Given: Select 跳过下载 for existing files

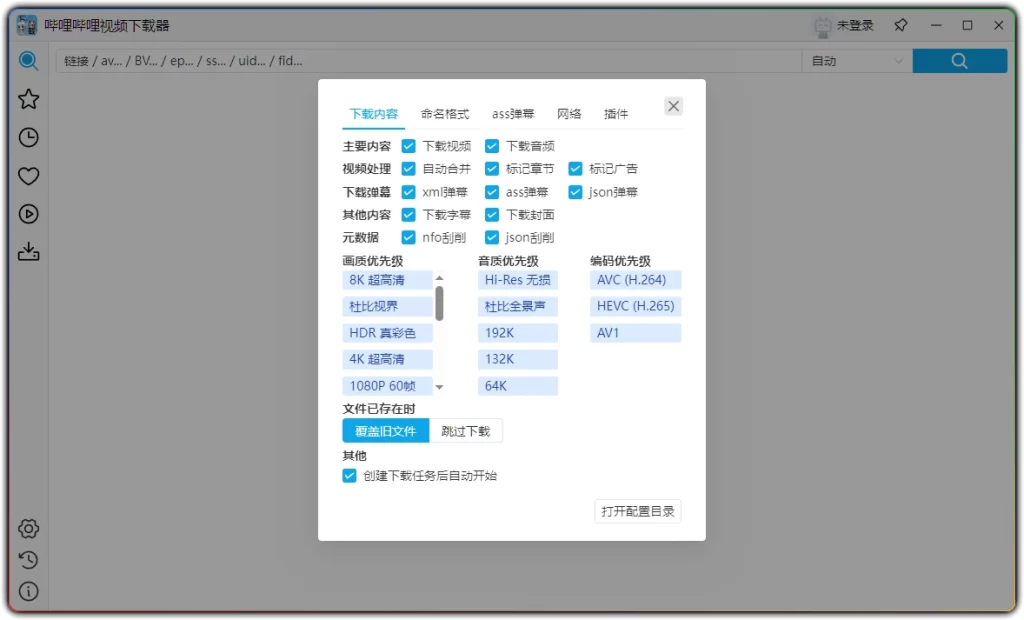Looking at the screenshot, I should point(466,431).
